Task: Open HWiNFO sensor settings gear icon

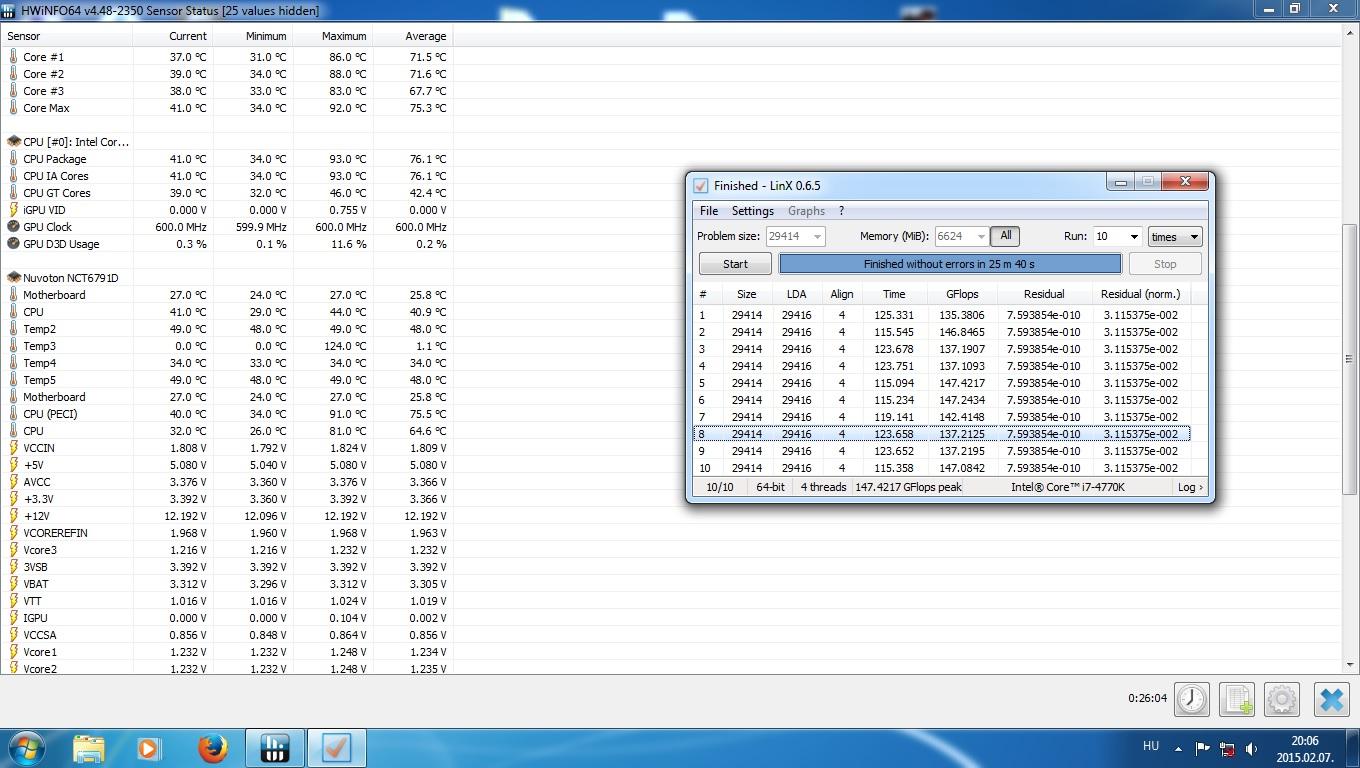Action: [x=1282, y=699]
